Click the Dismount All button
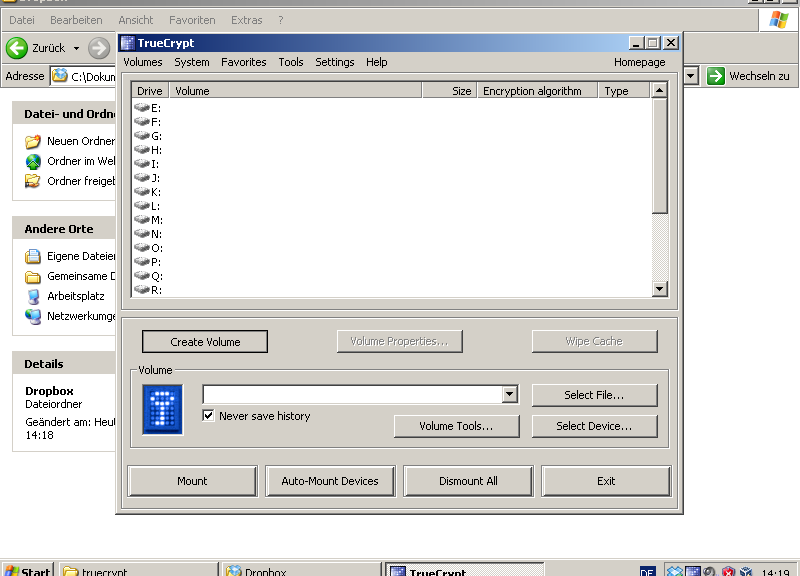Screen dimensions: 800x576 [x=468, y=481]
